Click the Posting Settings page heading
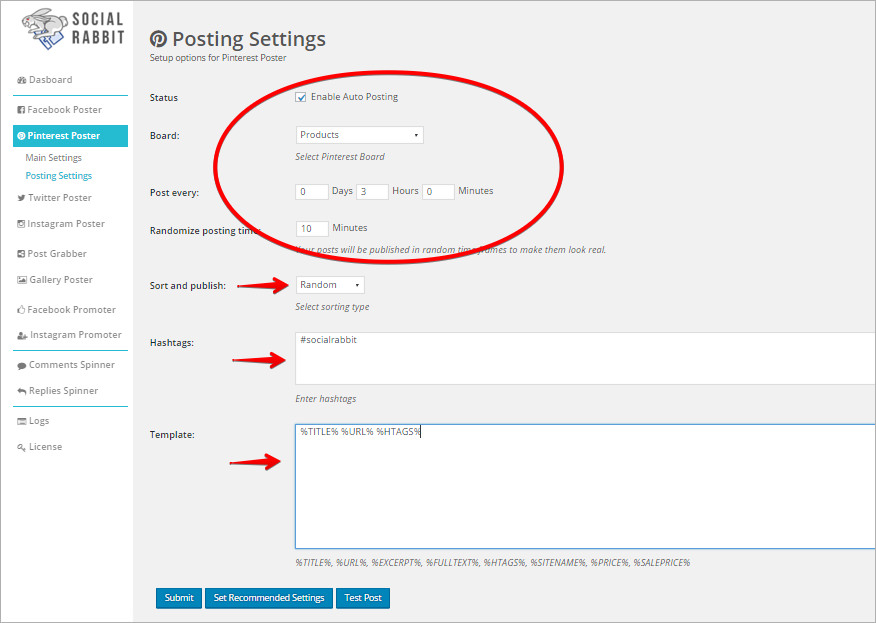876x623 pixels. click(249, 39)
